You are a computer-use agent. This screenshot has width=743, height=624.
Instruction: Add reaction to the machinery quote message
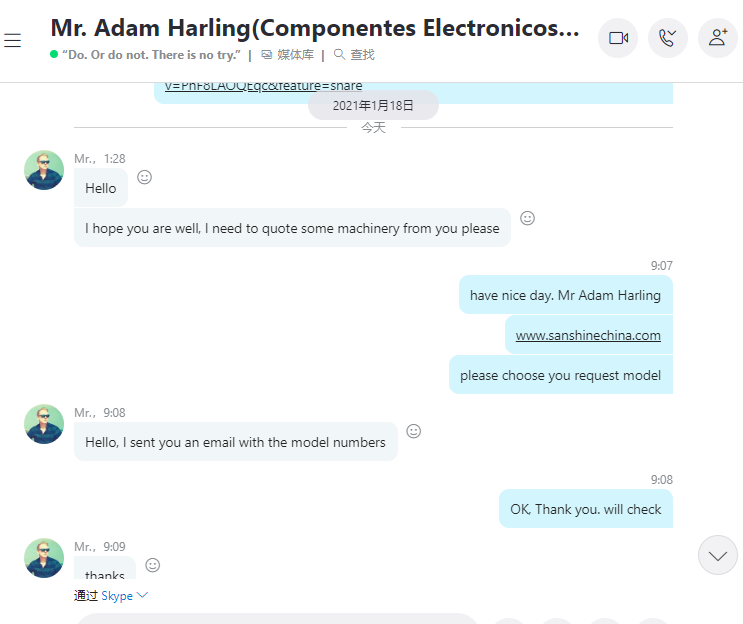pyautogui.click(x=527, y=218)
